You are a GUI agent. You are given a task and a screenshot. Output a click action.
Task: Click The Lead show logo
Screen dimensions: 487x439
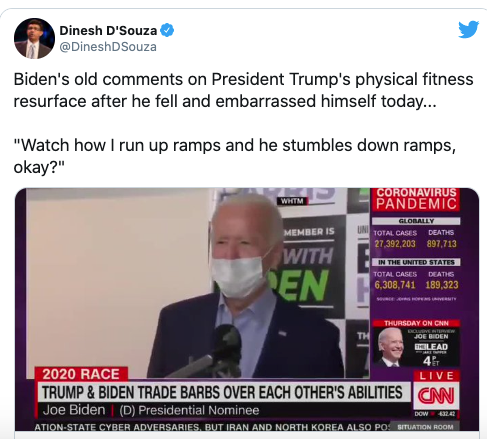tap(431, 347)
